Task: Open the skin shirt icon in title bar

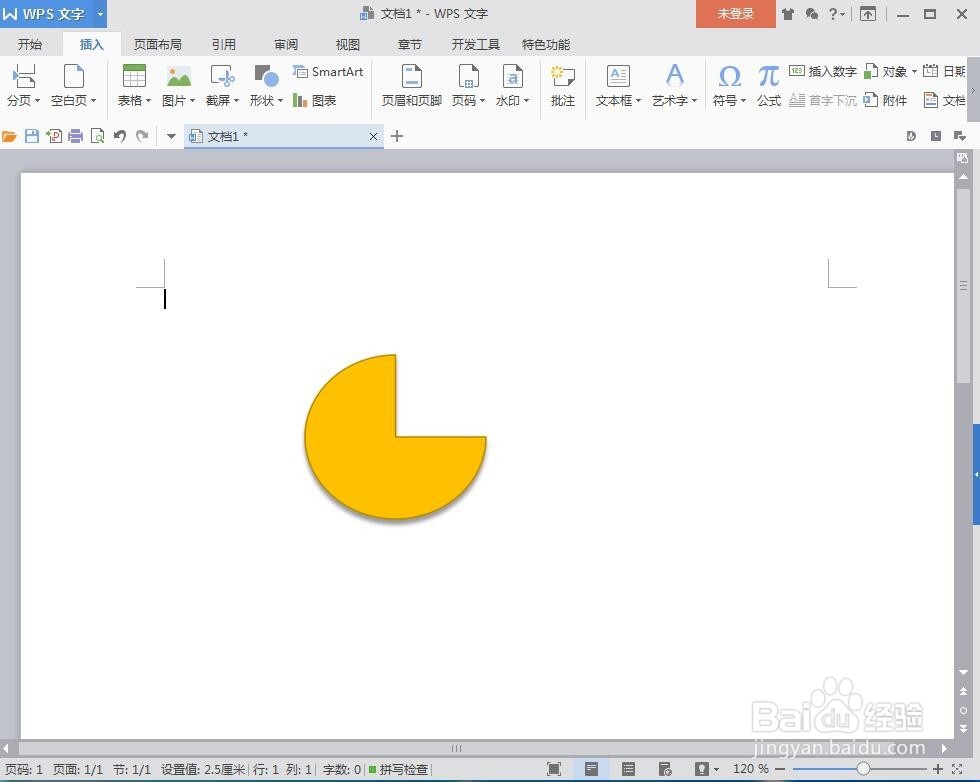Action: tap(788, 14)
